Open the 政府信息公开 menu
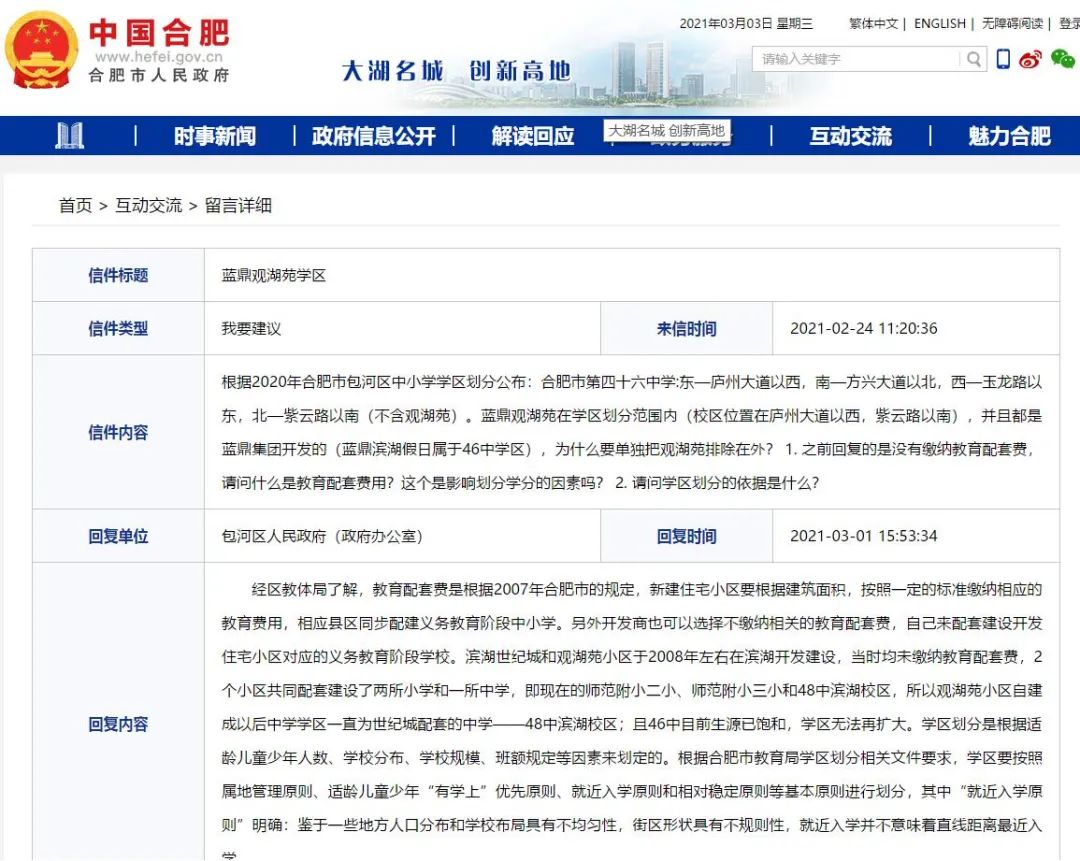 (373, 136)
